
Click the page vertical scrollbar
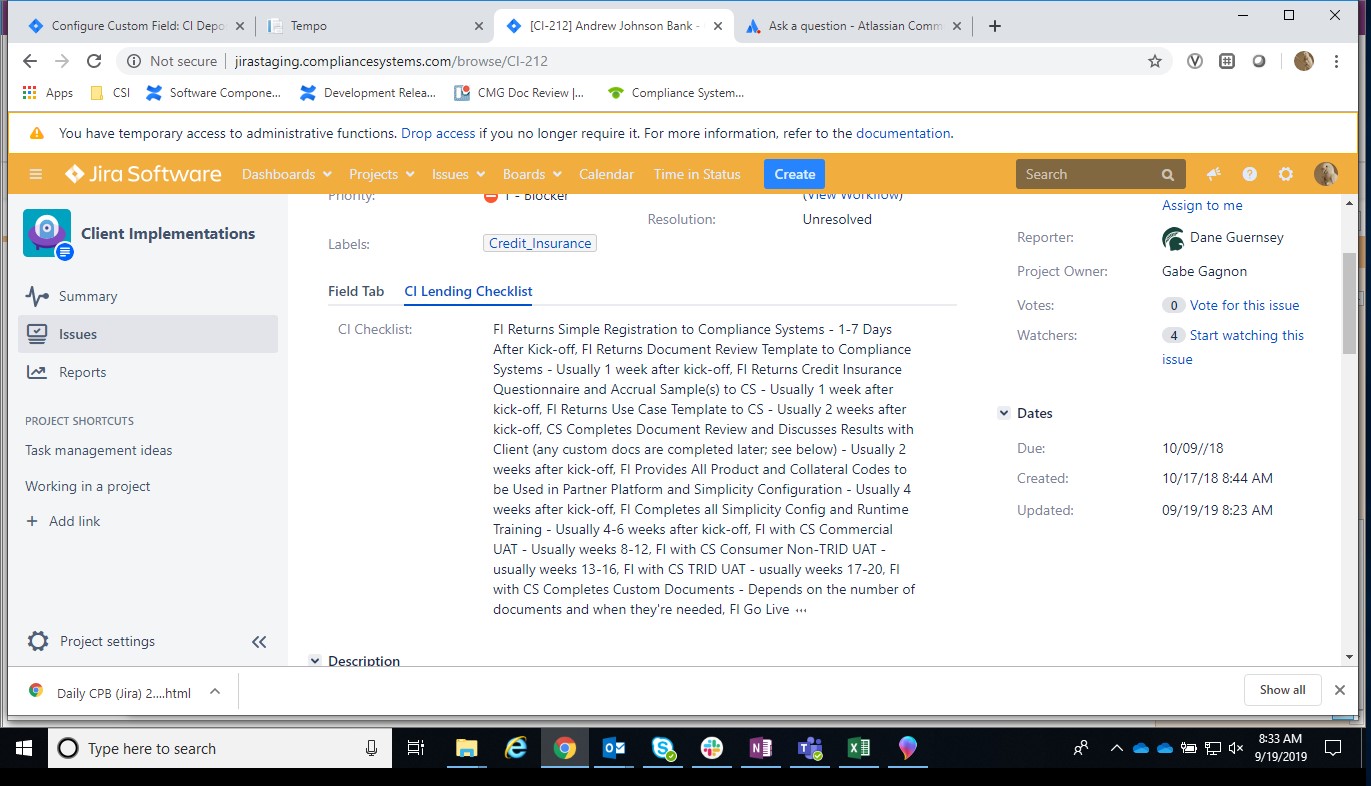tap(1349, 302)
